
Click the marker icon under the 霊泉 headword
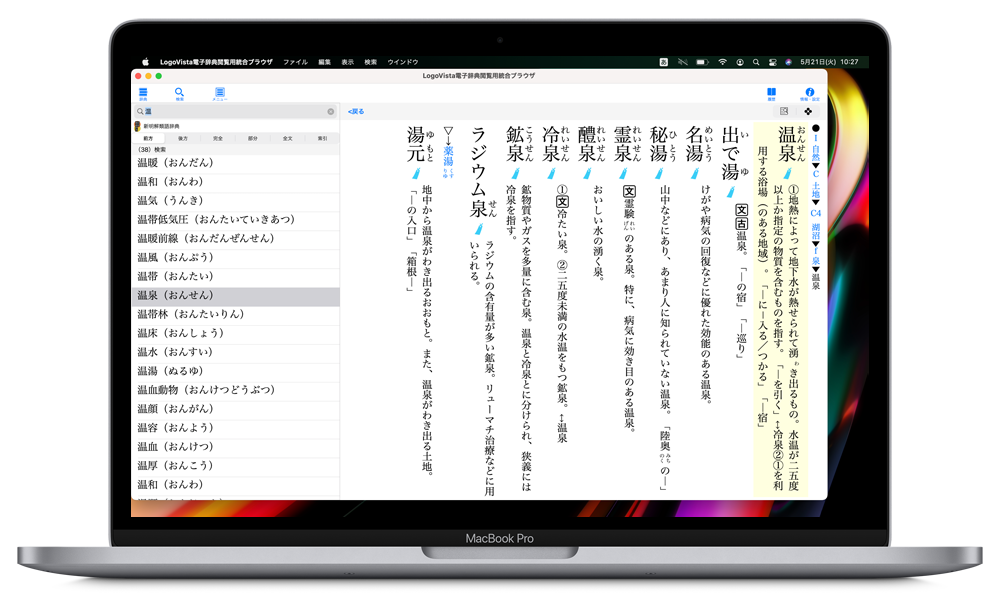tap(623, 173)
